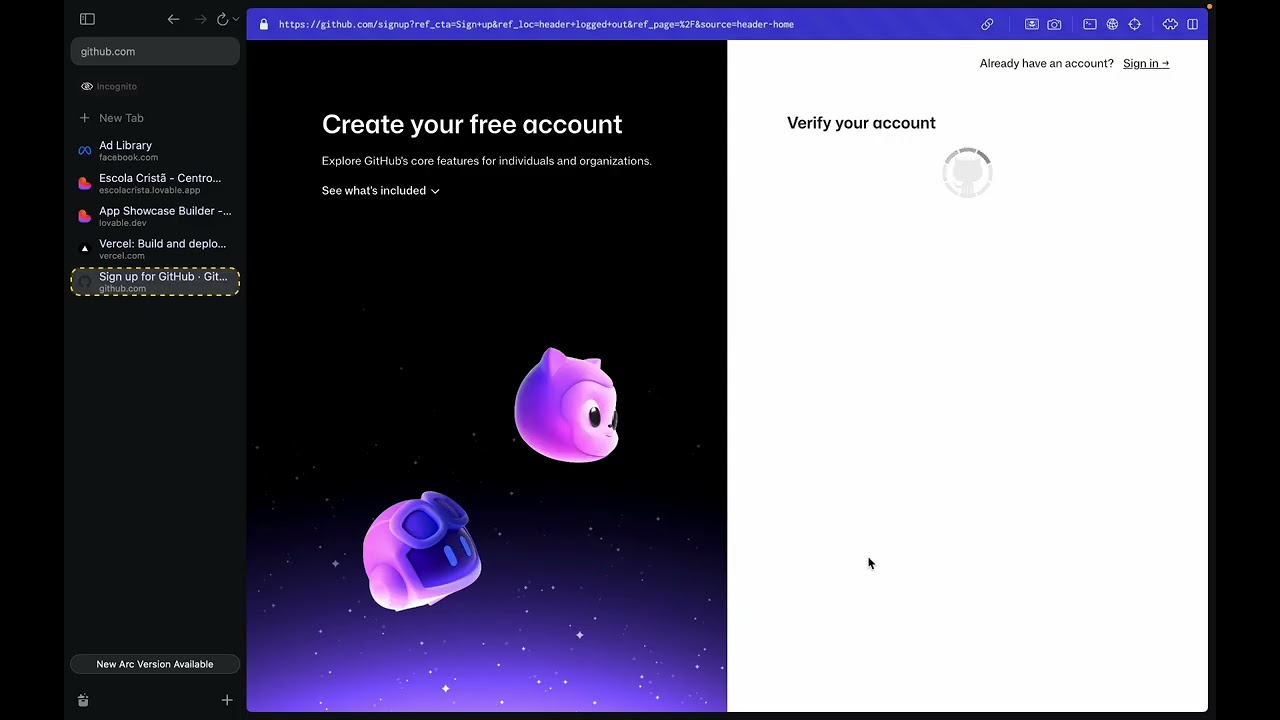Open the extensions puzzle icon

[1170, 24]
